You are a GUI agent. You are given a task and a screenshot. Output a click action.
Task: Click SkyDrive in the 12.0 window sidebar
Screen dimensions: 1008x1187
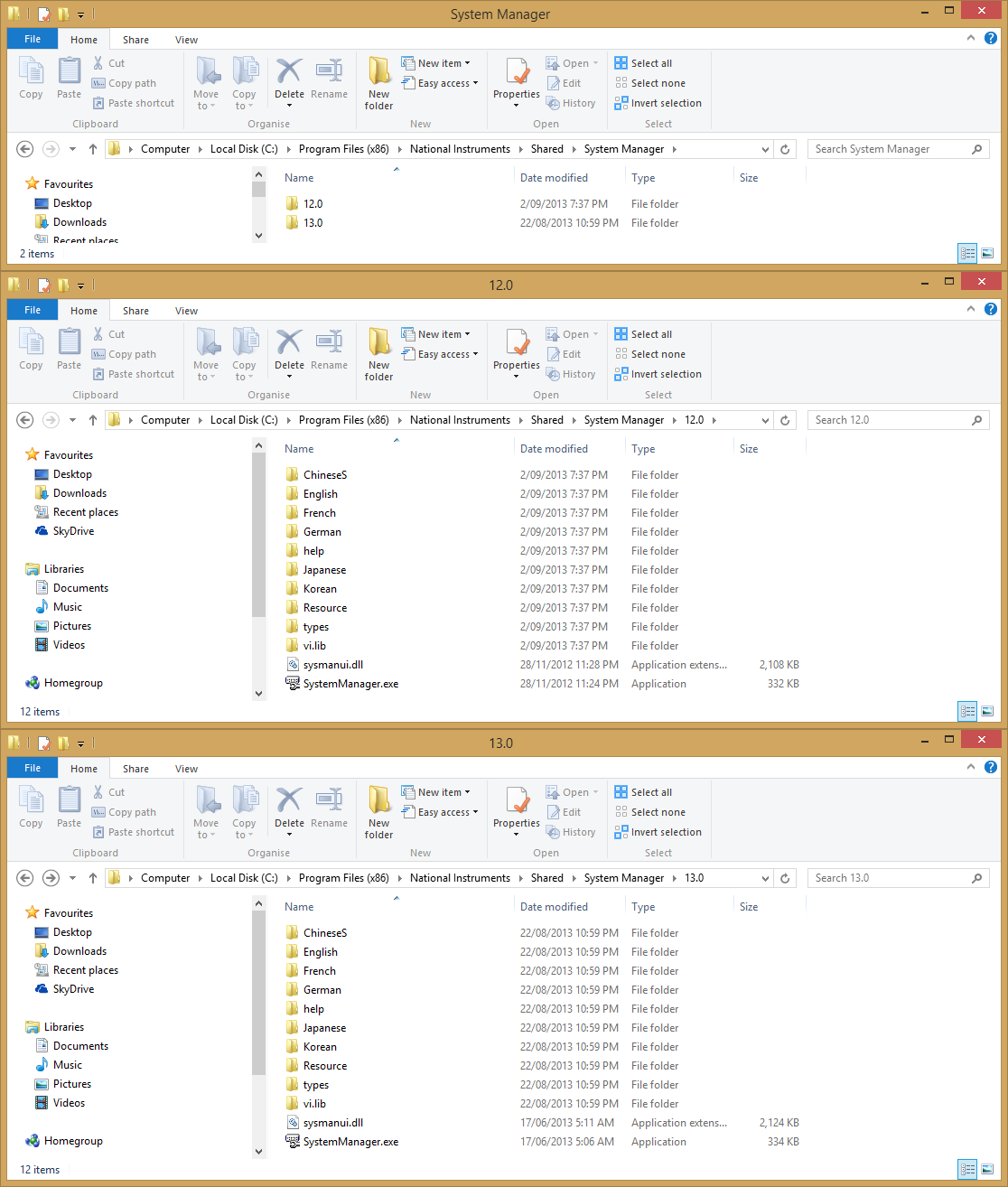tap(73, 531)
